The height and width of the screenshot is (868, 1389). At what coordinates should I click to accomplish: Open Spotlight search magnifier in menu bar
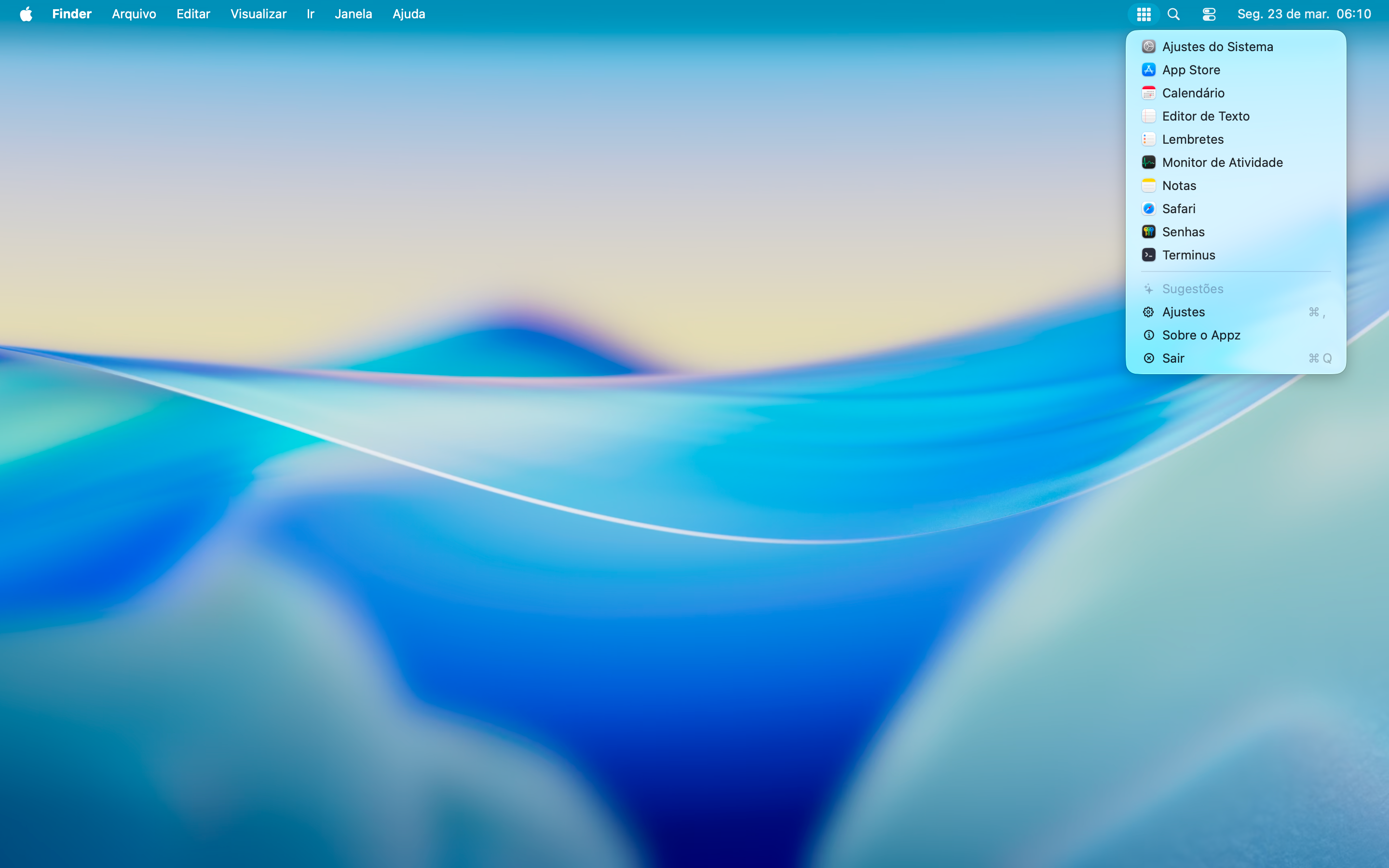(x=1174, y=14)
